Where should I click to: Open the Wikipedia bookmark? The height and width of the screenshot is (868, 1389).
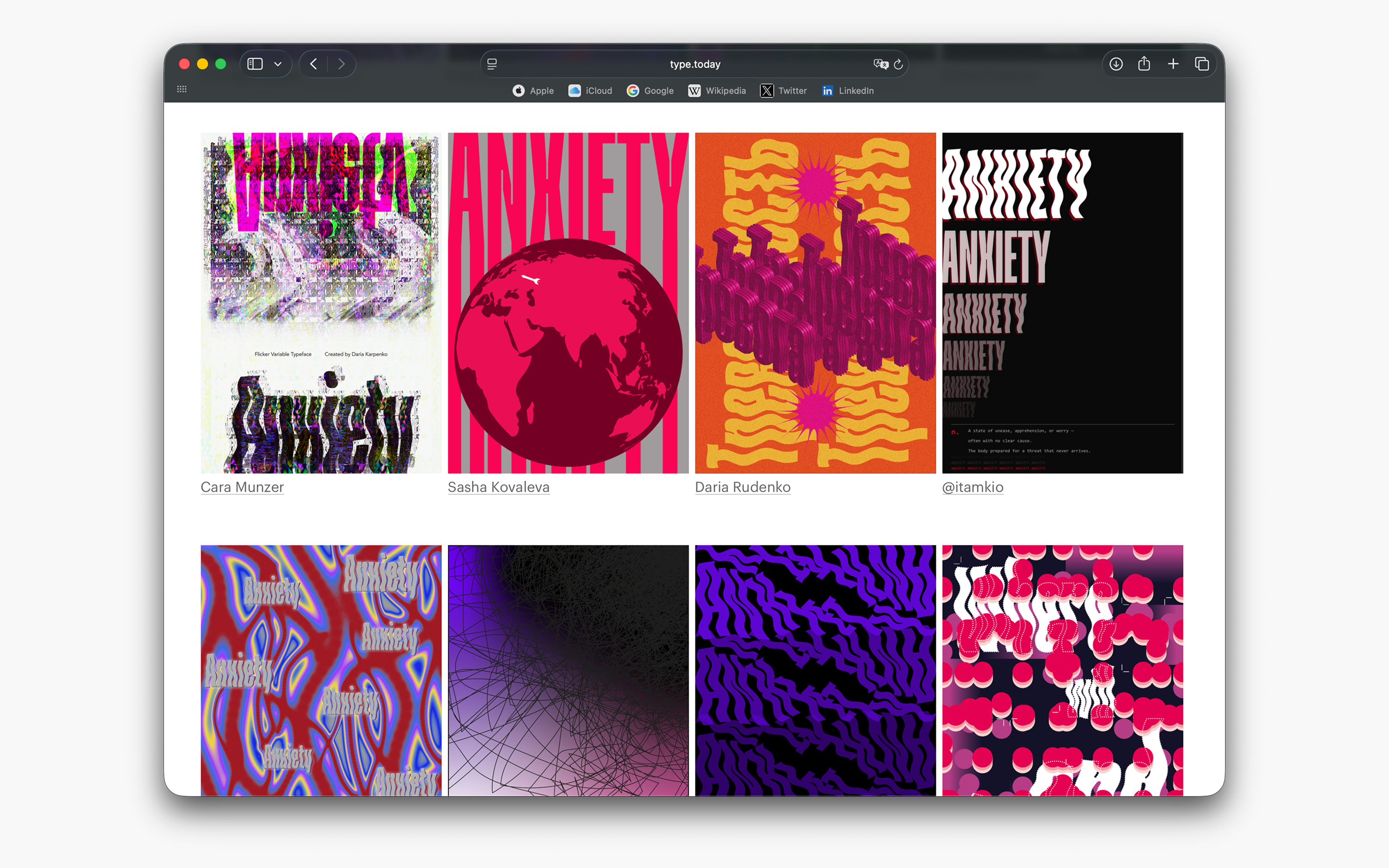click(717, 91)
